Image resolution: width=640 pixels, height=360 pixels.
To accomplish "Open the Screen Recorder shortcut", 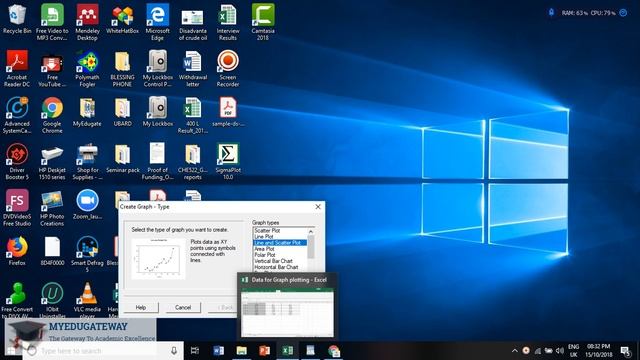I will pyautogui.click(x=228, y=69).
